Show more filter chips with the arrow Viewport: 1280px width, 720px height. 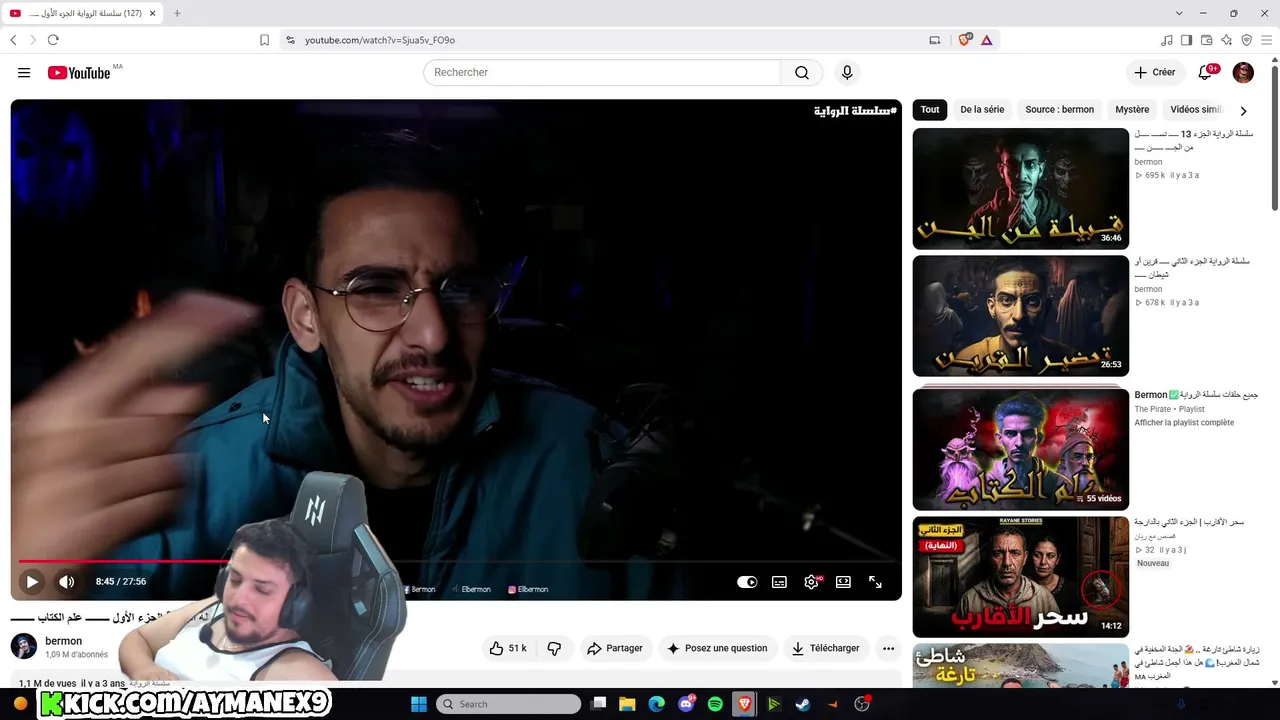point(1243,110)
